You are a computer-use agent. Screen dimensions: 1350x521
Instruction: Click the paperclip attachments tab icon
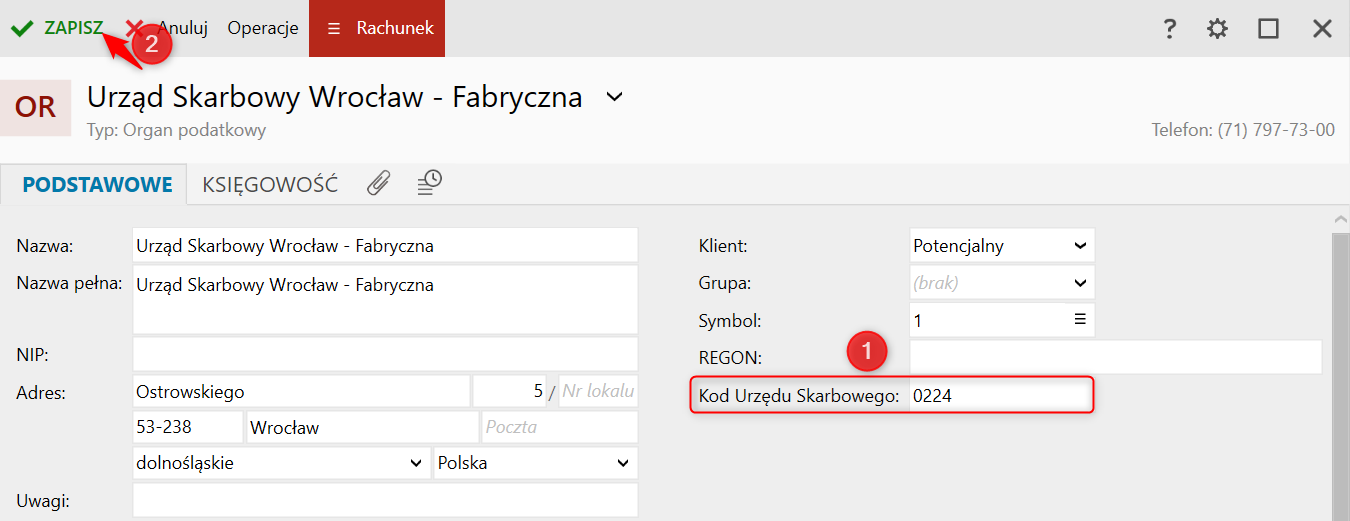coord(378,183)
